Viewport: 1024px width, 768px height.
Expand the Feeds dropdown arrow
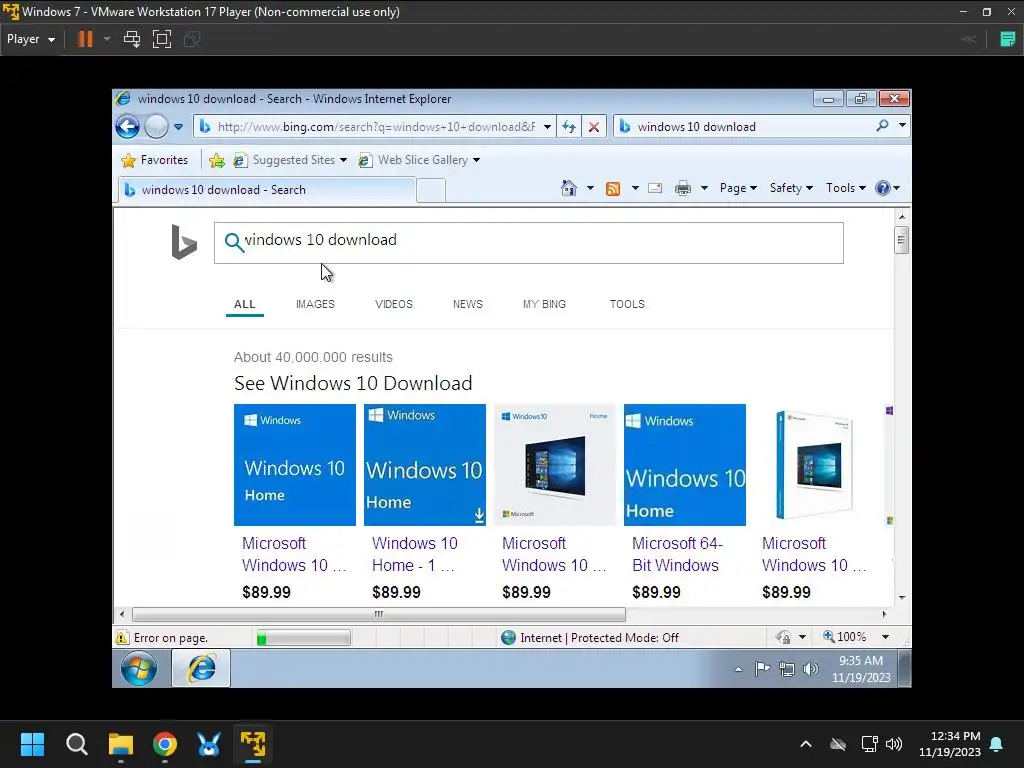point(635,188)
